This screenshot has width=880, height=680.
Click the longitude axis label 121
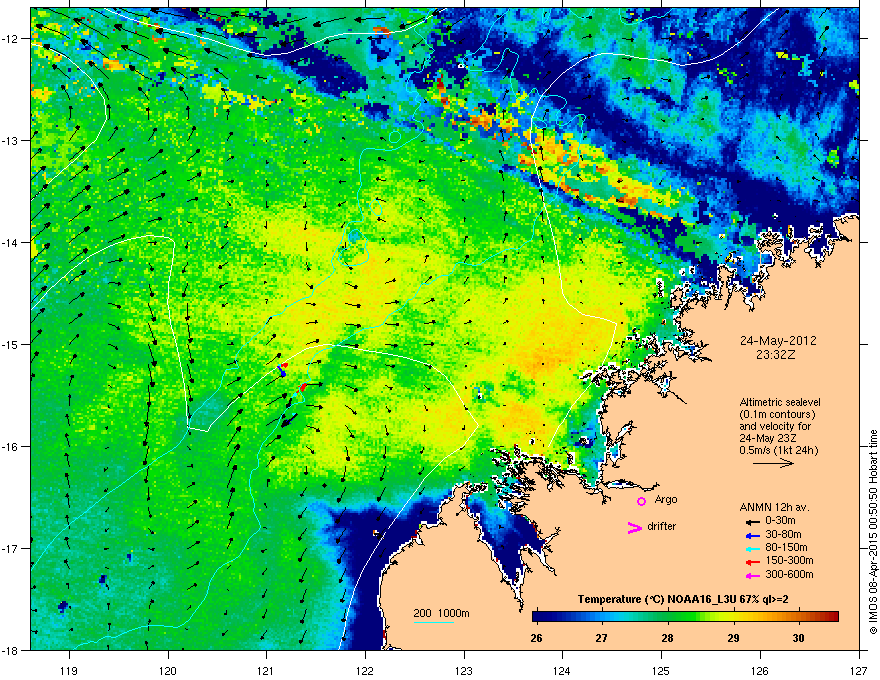coord(266,670)
